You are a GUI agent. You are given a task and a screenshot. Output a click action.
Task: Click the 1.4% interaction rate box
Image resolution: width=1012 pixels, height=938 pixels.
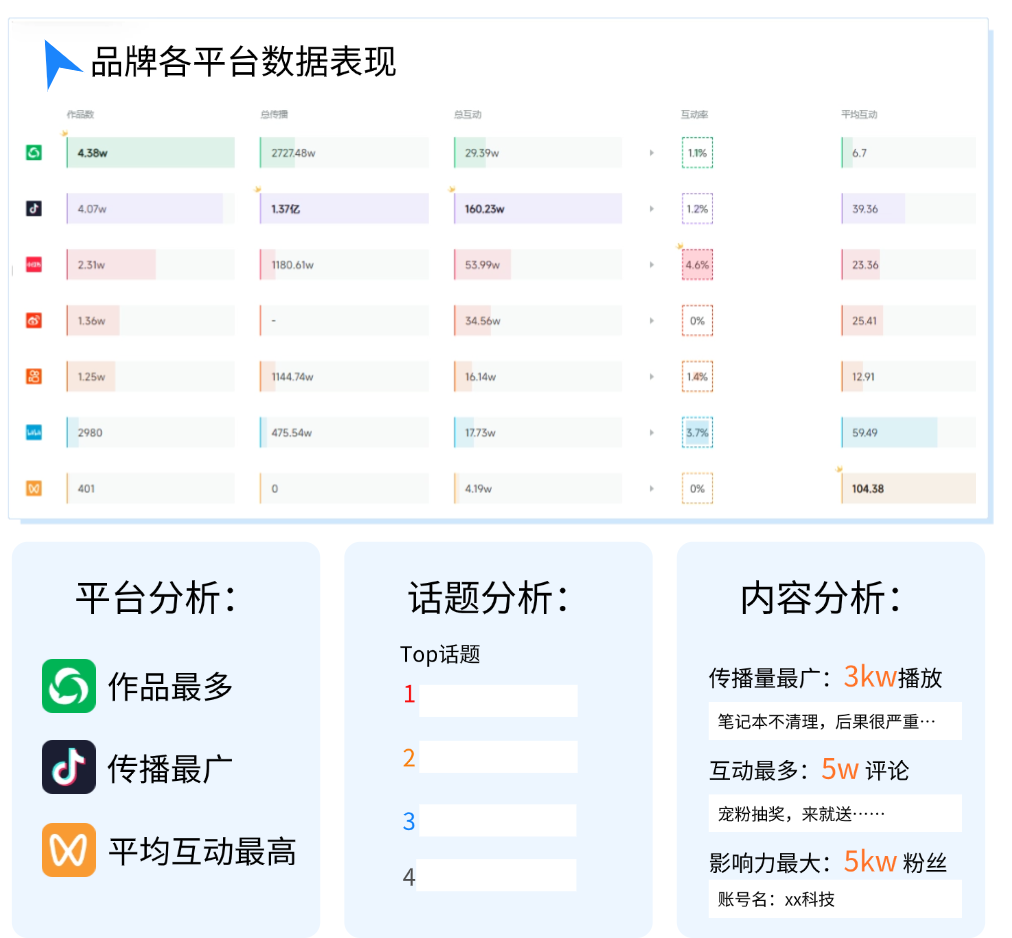pos(697,376)
